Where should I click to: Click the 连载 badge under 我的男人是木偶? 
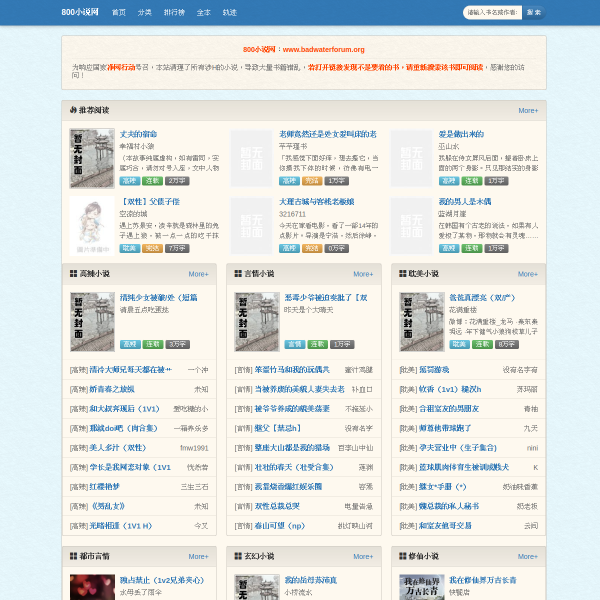point(472,248)
